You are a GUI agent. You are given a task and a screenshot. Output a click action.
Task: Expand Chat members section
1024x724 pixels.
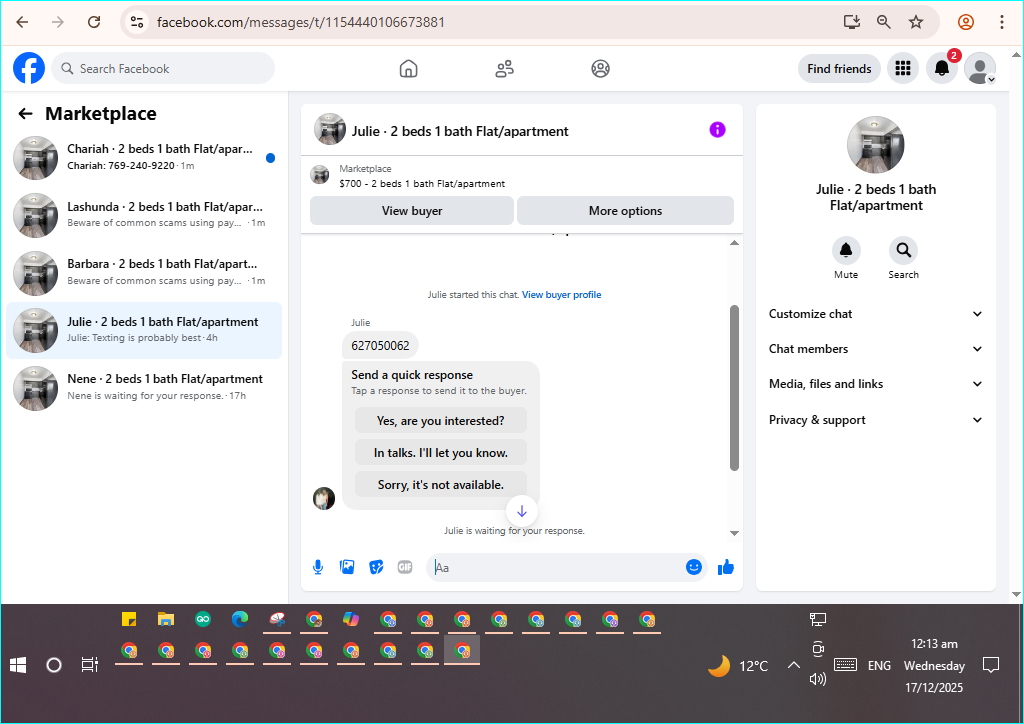875,349
